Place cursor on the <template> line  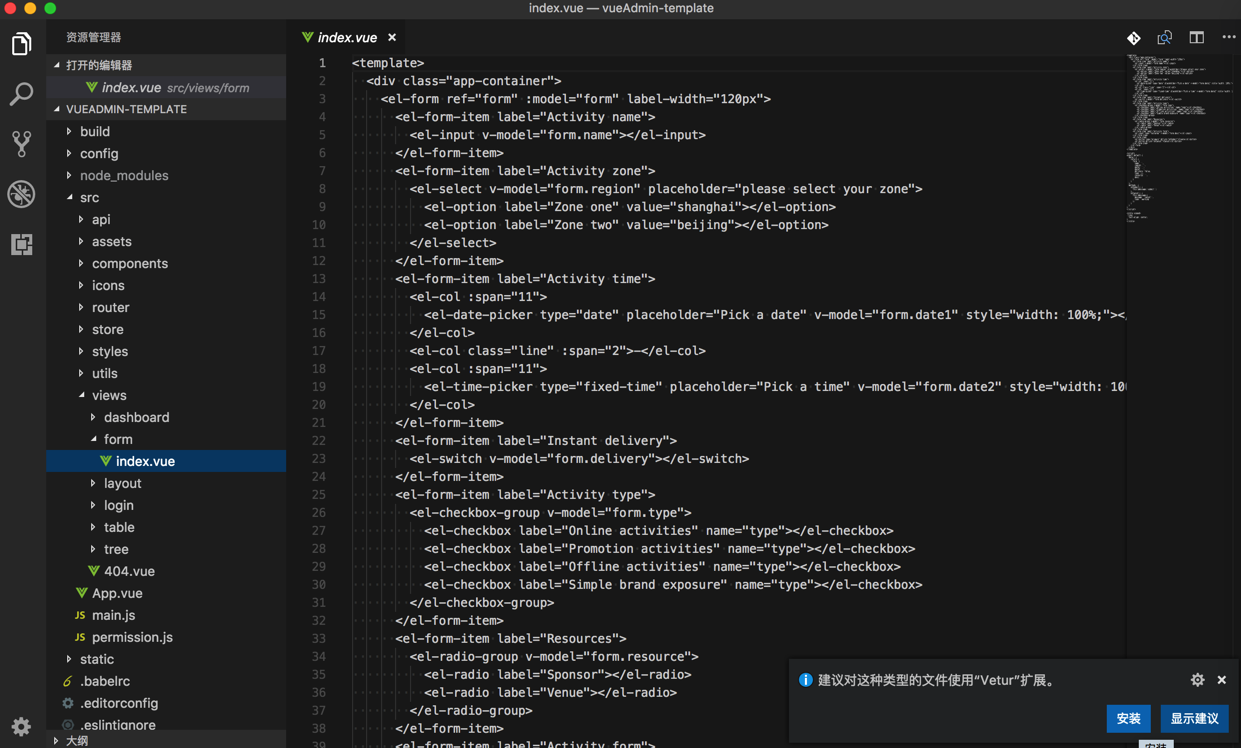tap(388, 63)
